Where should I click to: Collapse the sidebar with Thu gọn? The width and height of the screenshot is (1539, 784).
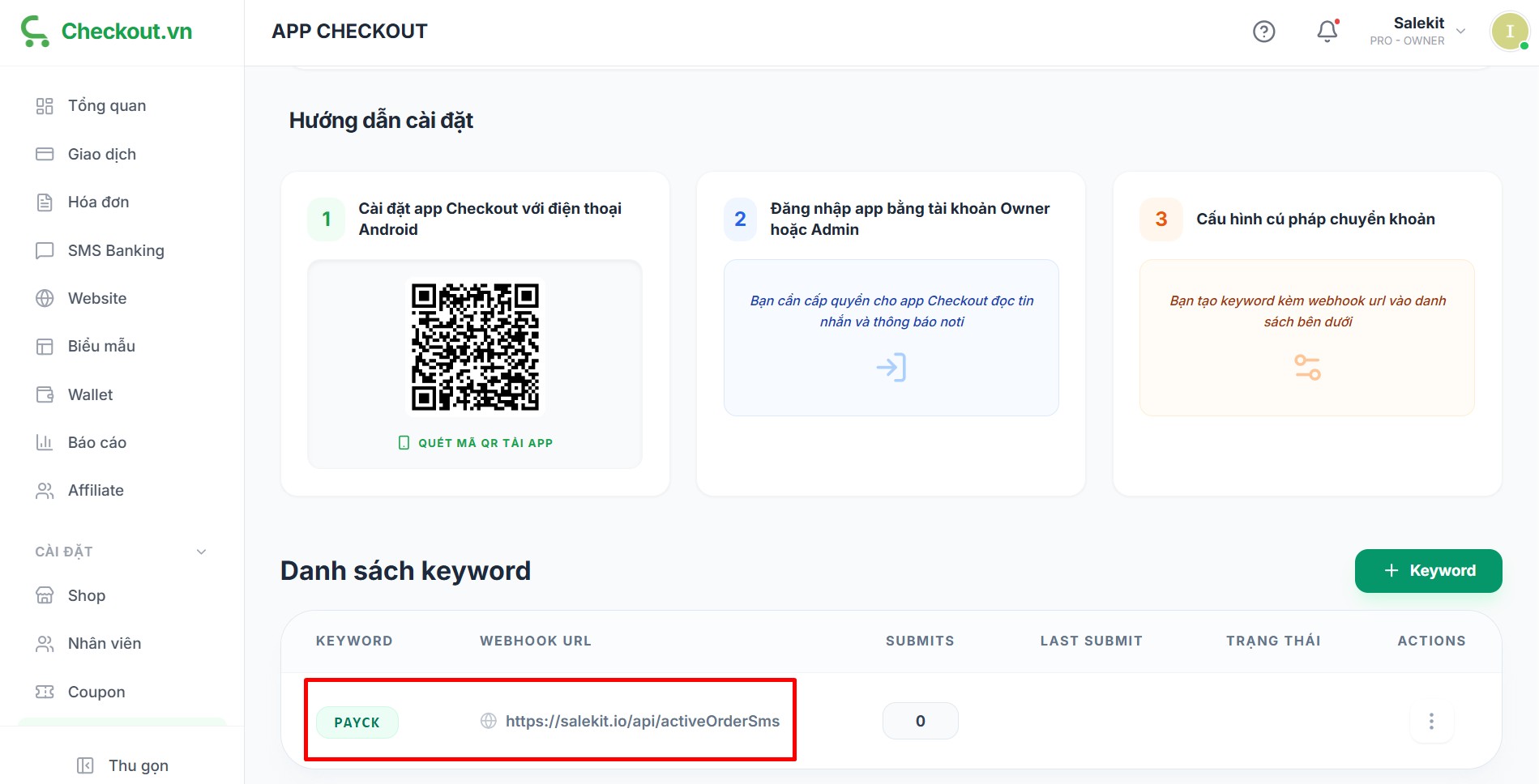pos(122,765)
